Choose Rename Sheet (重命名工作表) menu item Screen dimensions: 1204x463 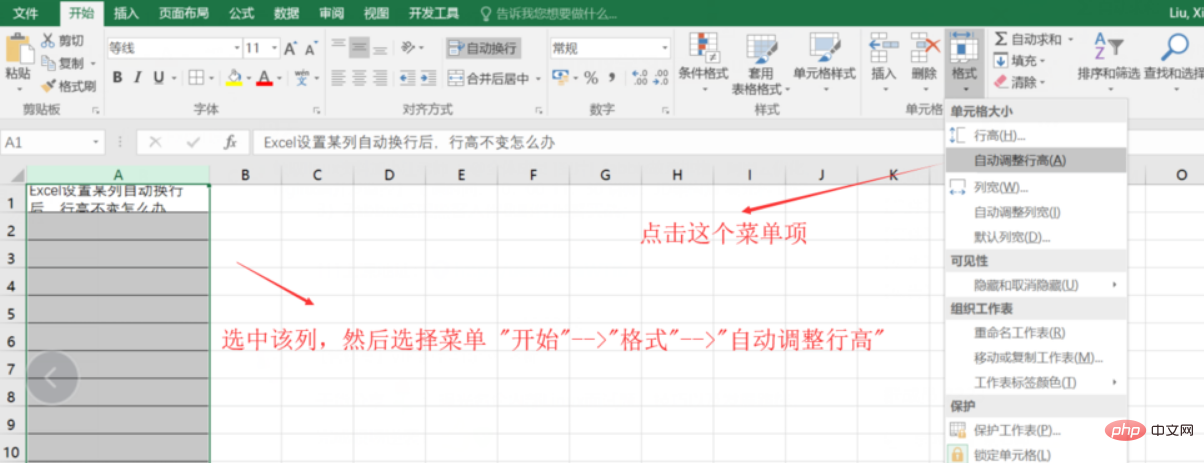[x=1036, y=332]
